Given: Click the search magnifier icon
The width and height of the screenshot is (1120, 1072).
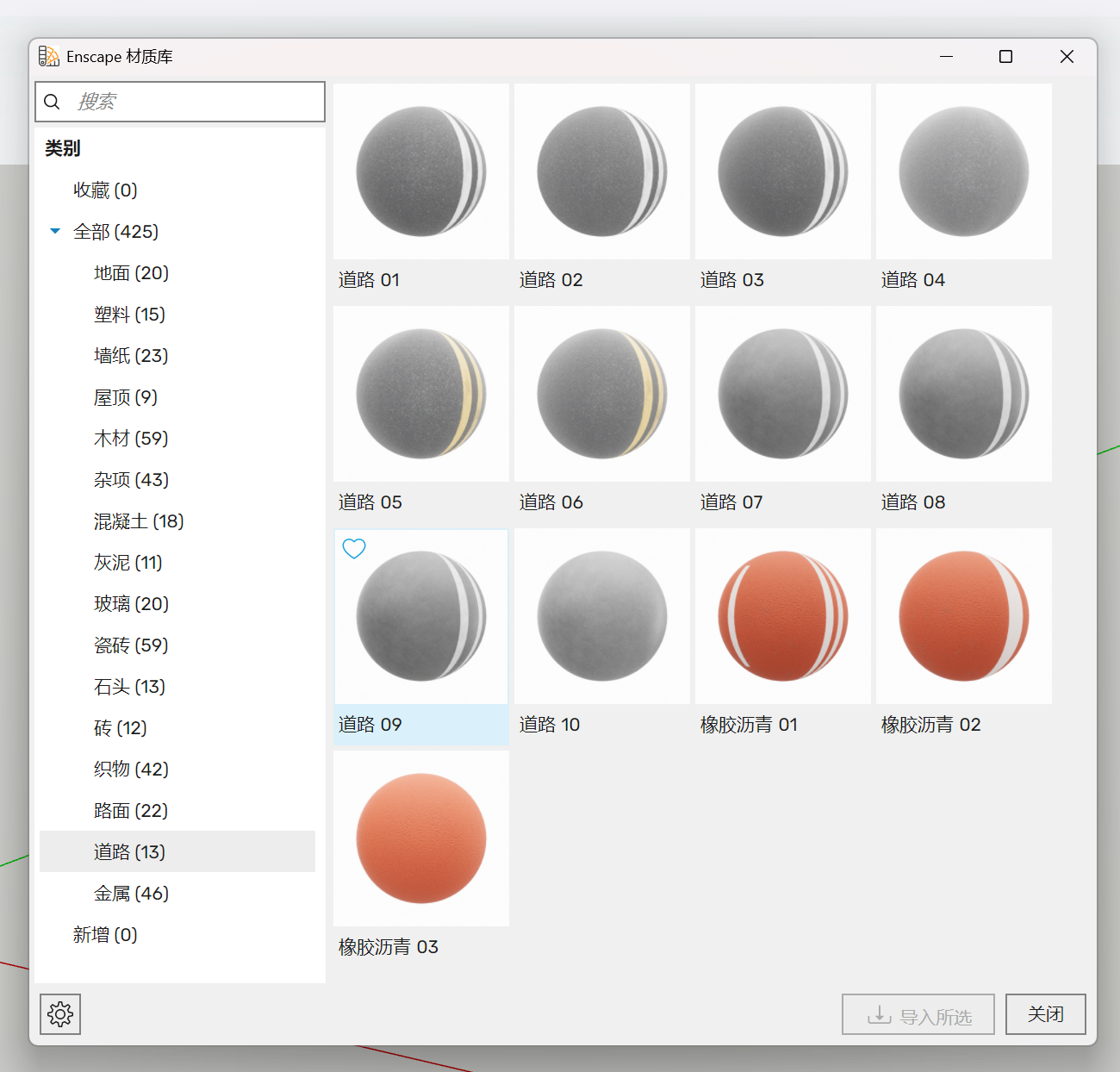Looking at the screenshot, I should (x=52, y=102).
